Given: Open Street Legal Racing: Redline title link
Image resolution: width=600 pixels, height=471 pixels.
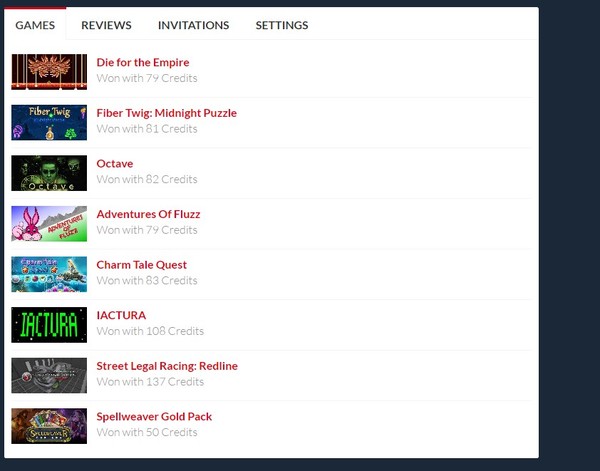Looking at the screenshot, I should coord(167,366).
